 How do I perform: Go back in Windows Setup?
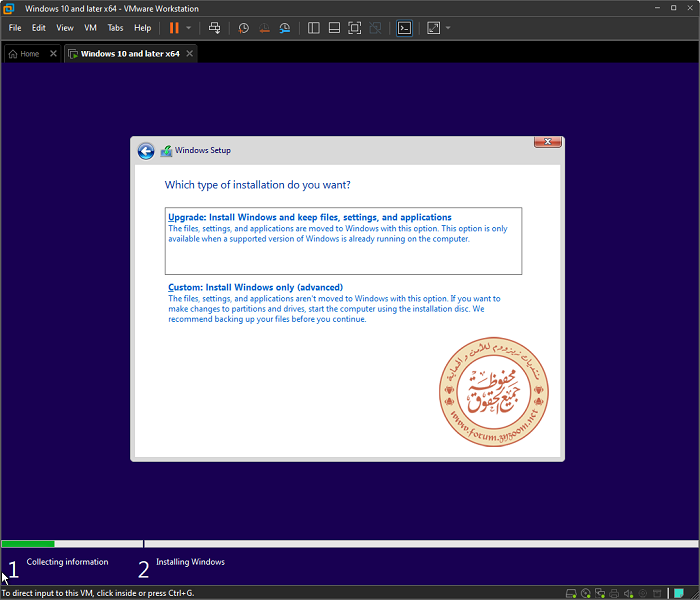pyautogui.click(x=146, y=151)
